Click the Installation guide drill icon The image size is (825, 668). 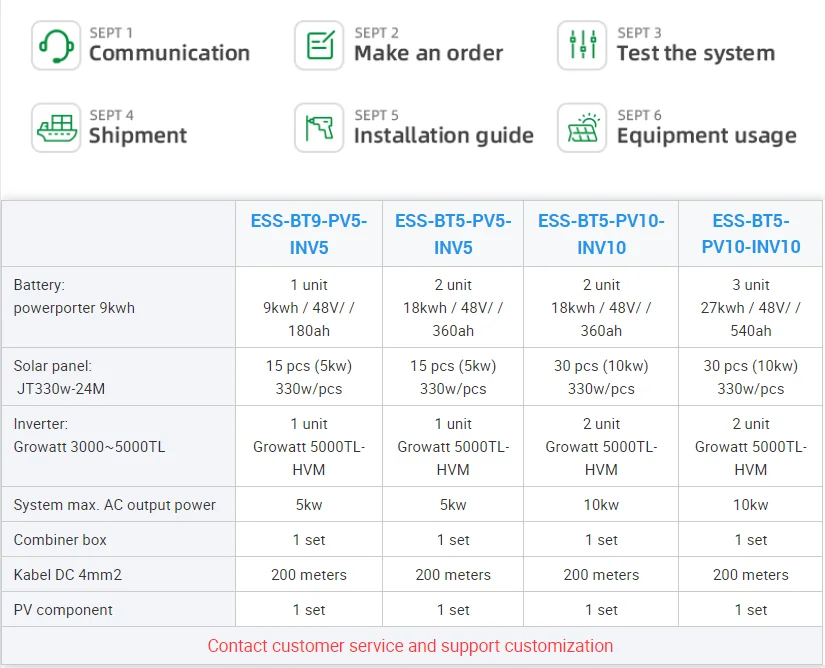319,128
